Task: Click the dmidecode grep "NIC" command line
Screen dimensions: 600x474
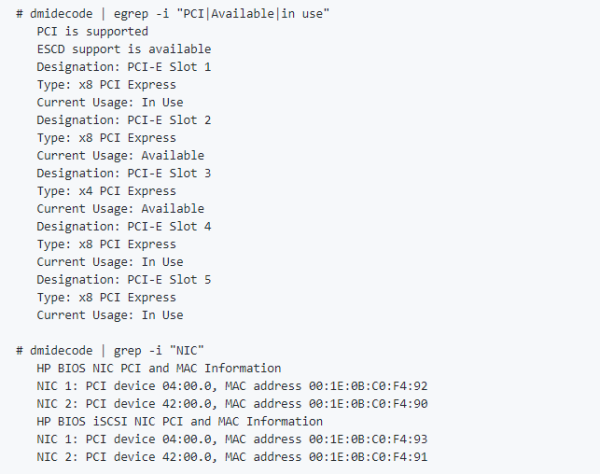Action: tap(110, 350)
